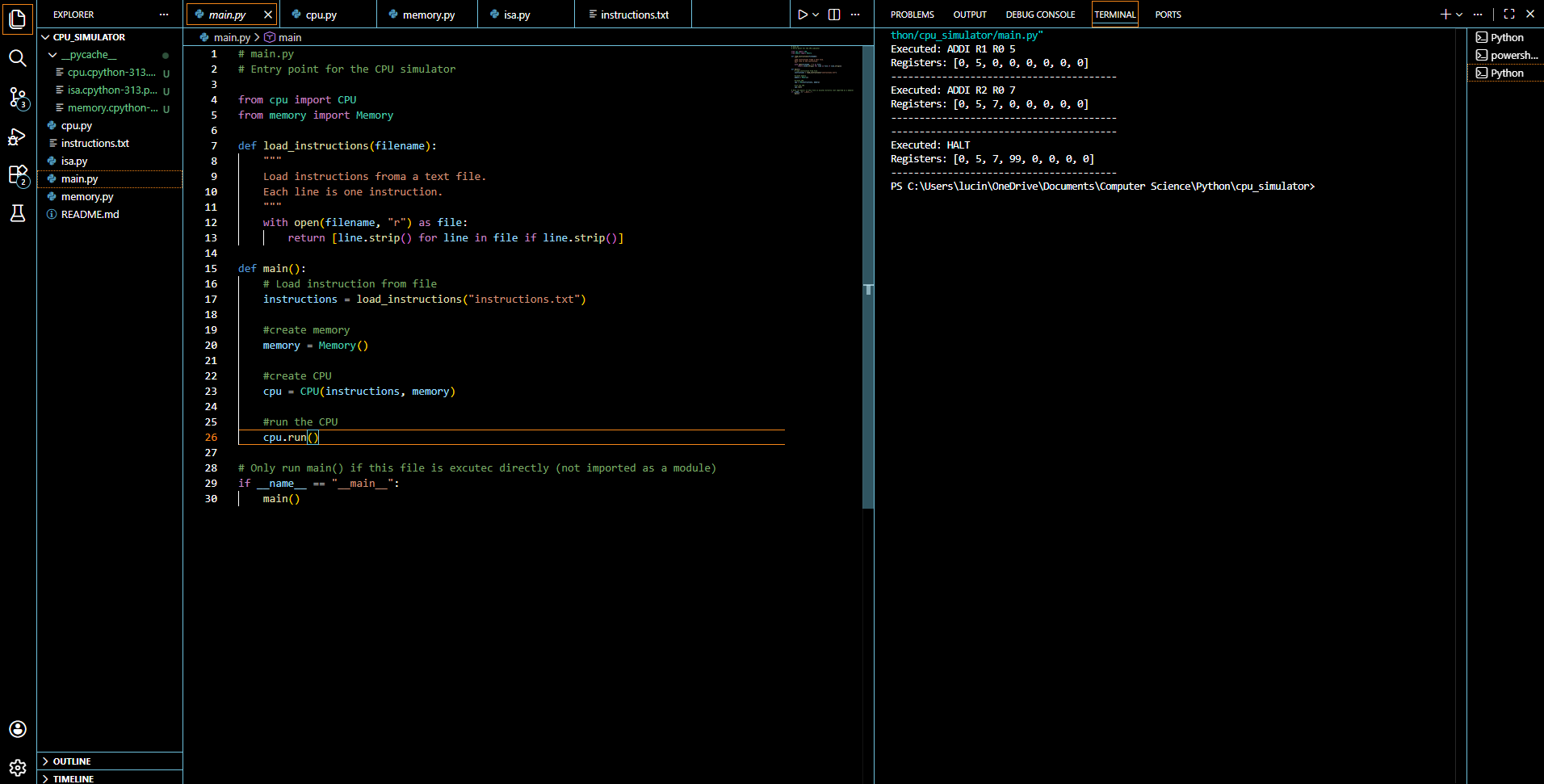This screenshot has height=784, width=1544.
Task: Open the Testing beaker view
Action: tap(17, 213)
